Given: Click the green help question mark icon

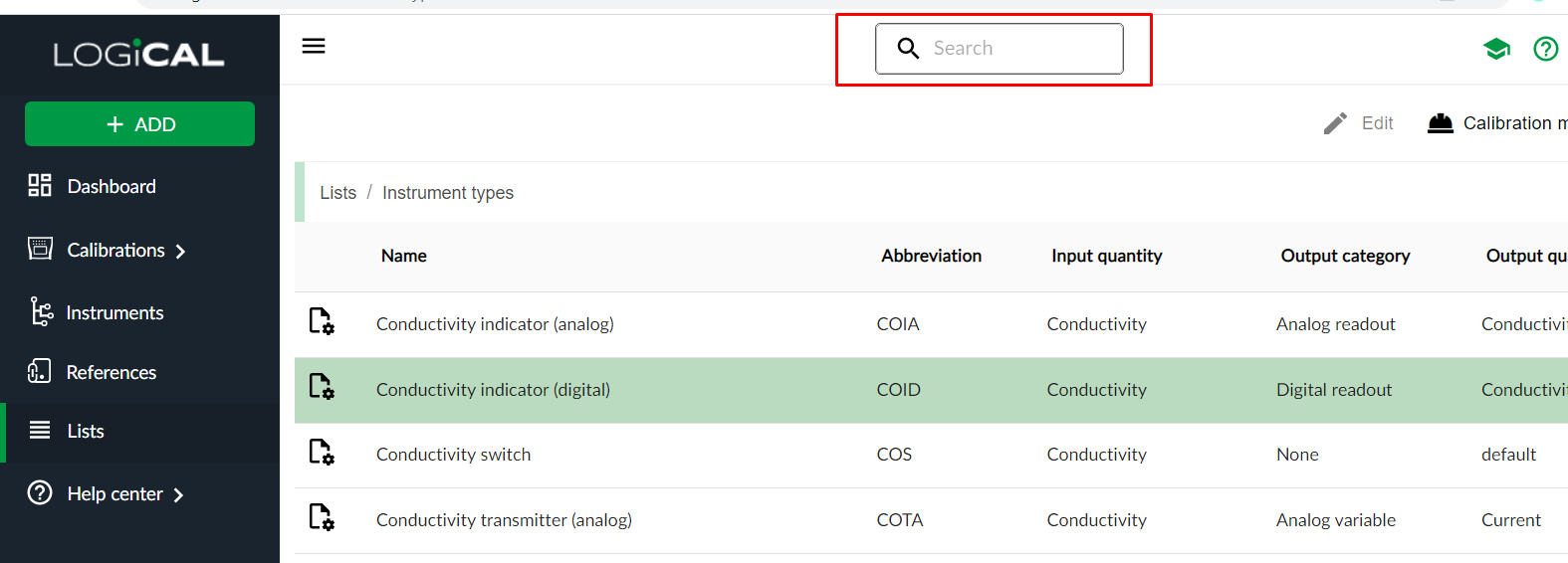Looking at the screenshot, I should [1545, 49].
